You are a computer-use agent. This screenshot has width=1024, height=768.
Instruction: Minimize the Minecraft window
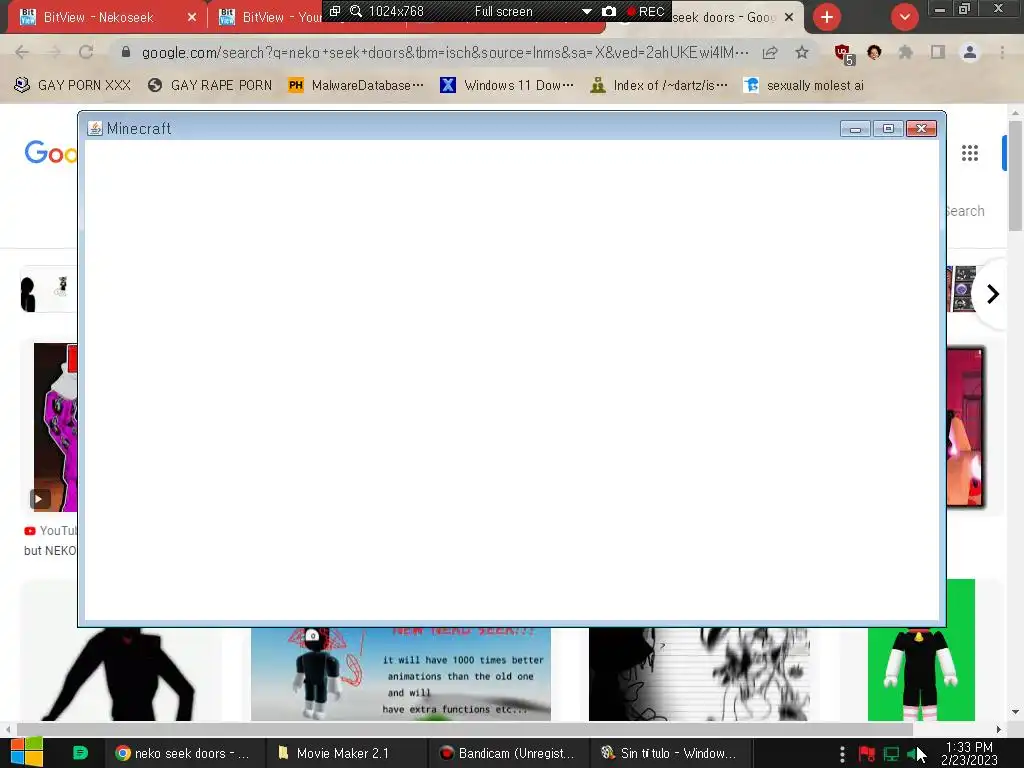point(855,129)
